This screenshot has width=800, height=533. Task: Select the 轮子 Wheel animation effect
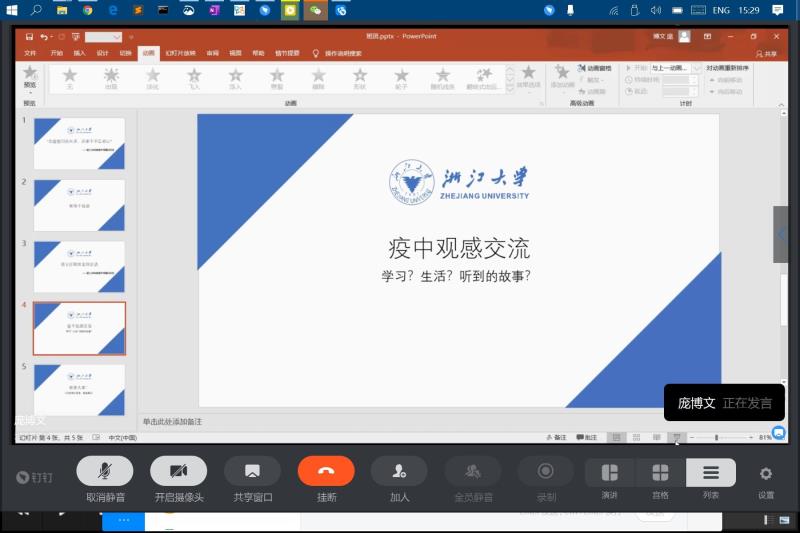[402, 79]
